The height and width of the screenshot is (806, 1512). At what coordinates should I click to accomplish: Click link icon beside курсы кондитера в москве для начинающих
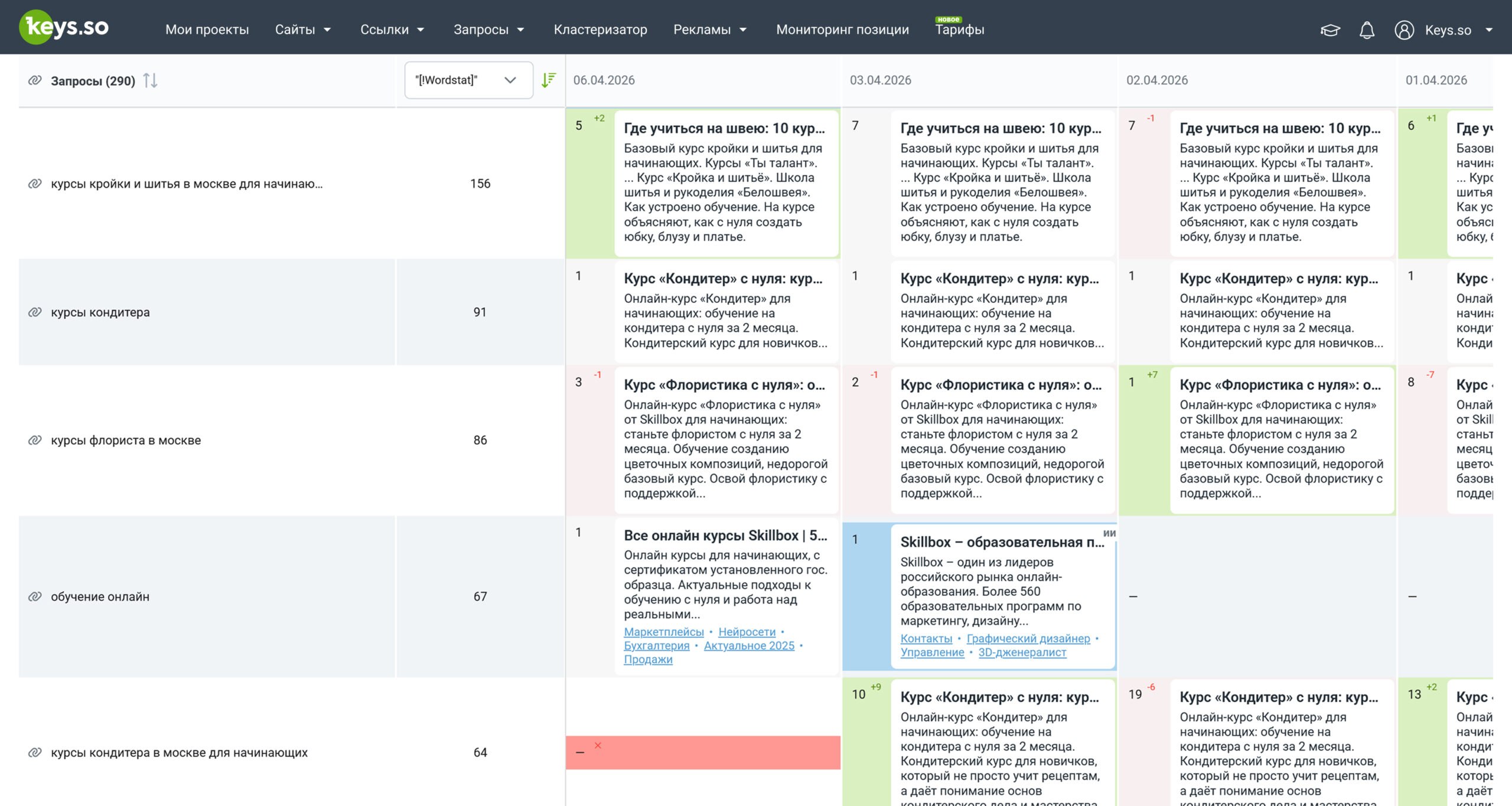pos(35,752)
